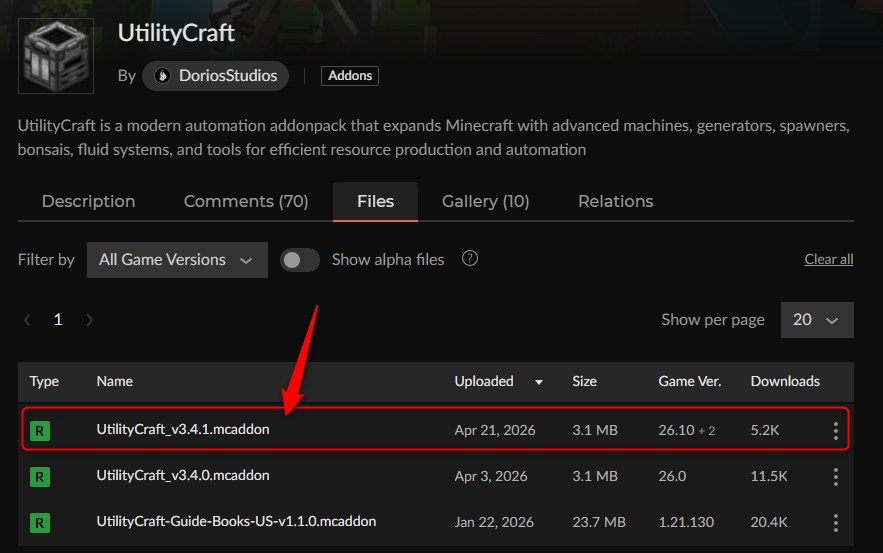Switch to the Gallery (10) tab
This screenshot has width=883, height=553.
point(485,201)
